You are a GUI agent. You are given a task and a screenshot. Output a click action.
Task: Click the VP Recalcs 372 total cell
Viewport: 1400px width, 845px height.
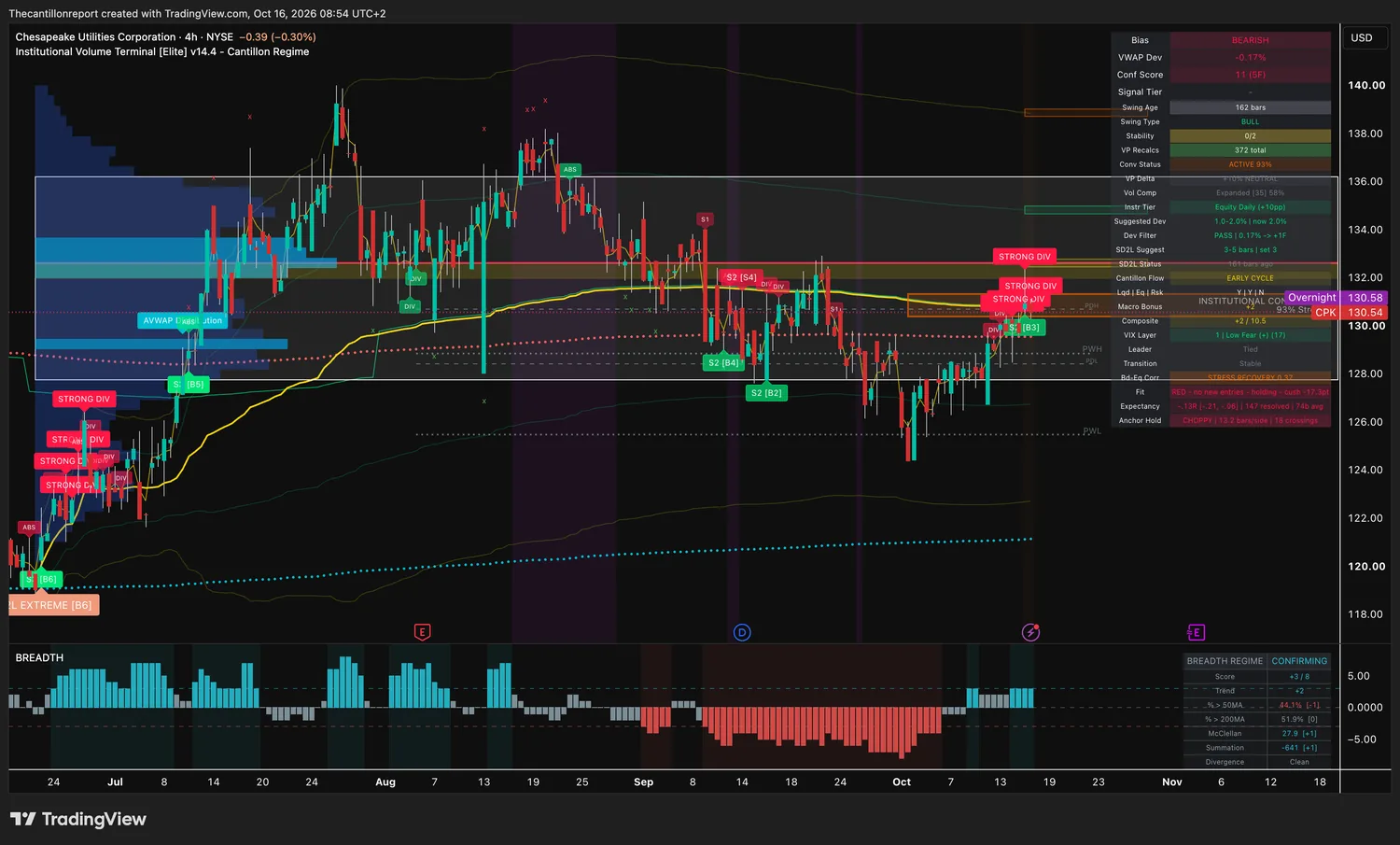1250,150
